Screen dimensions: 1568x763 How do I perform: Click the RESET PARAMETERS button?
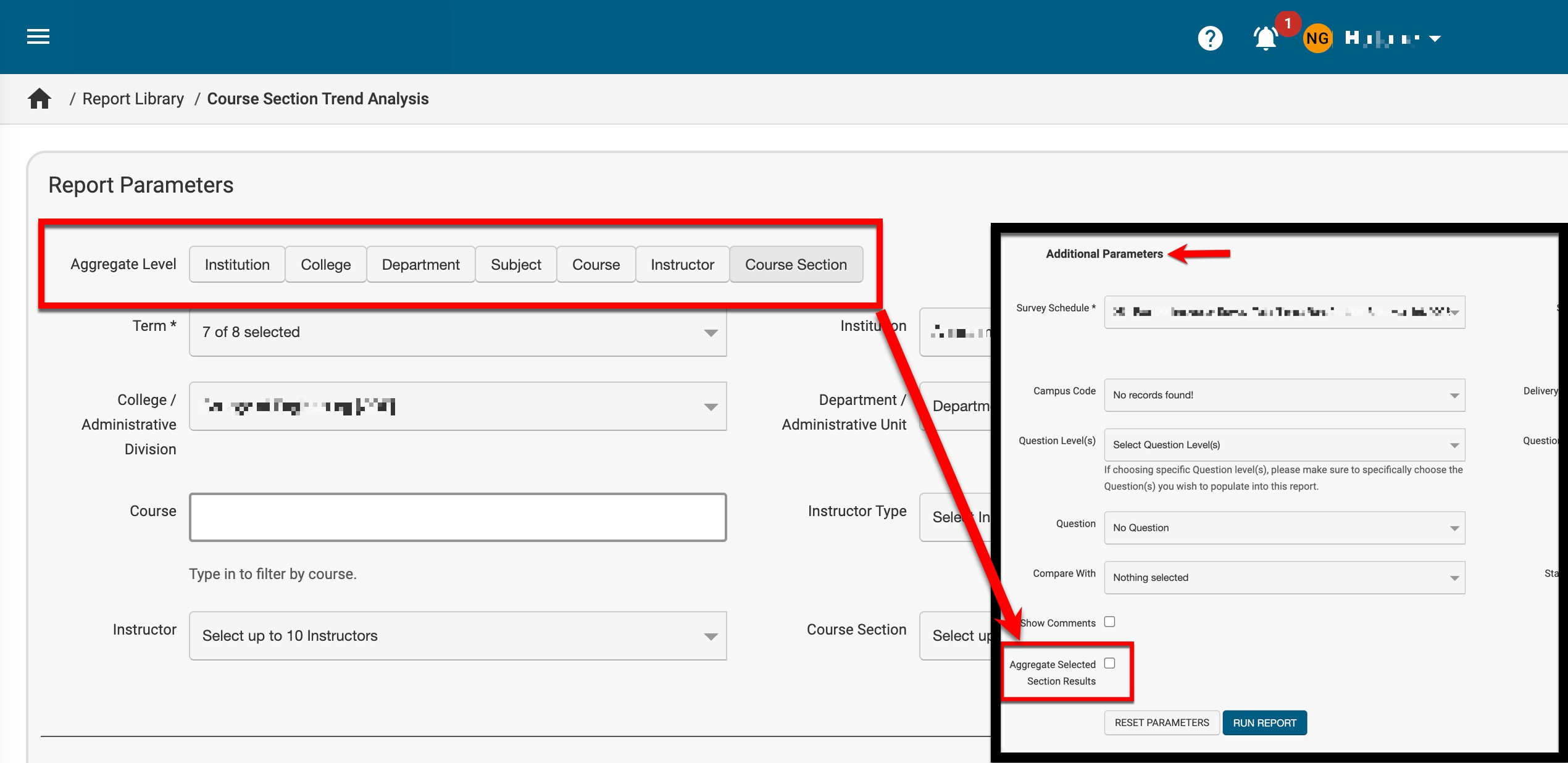point(1161,723)
